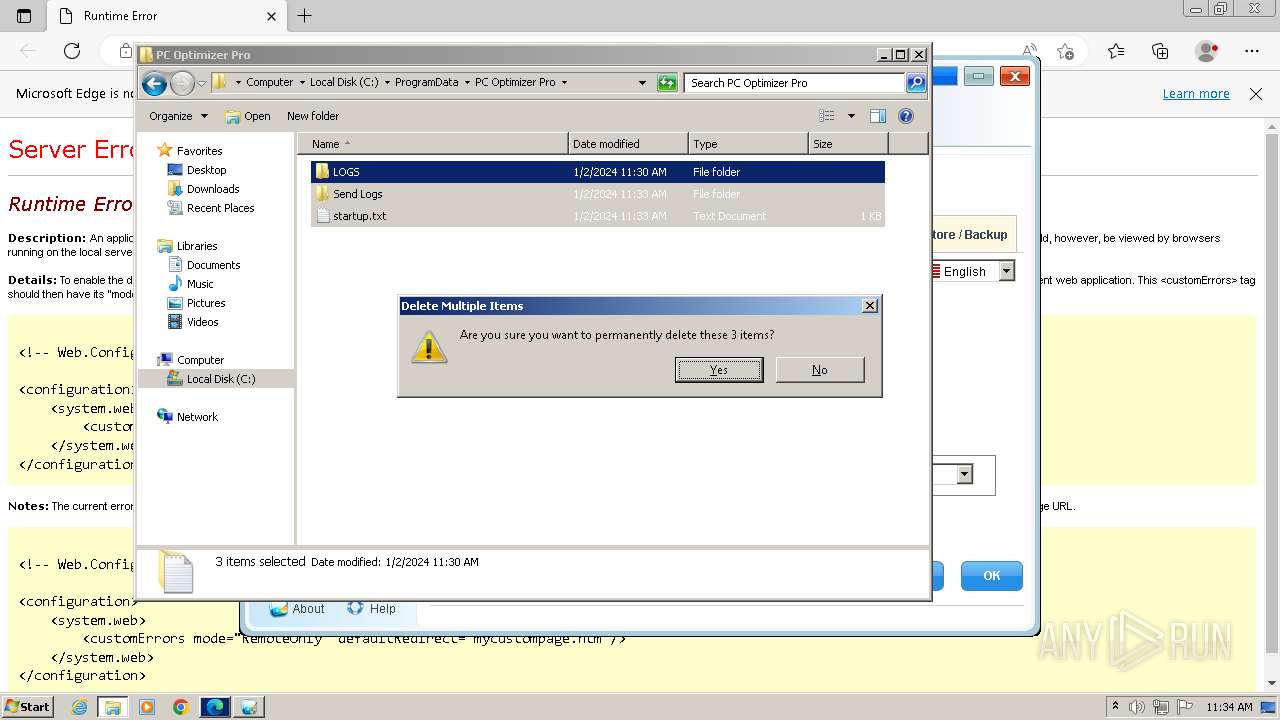Open the Organize menu dropdown
Screen dimensions: 1280x720
tap(178, 116)
